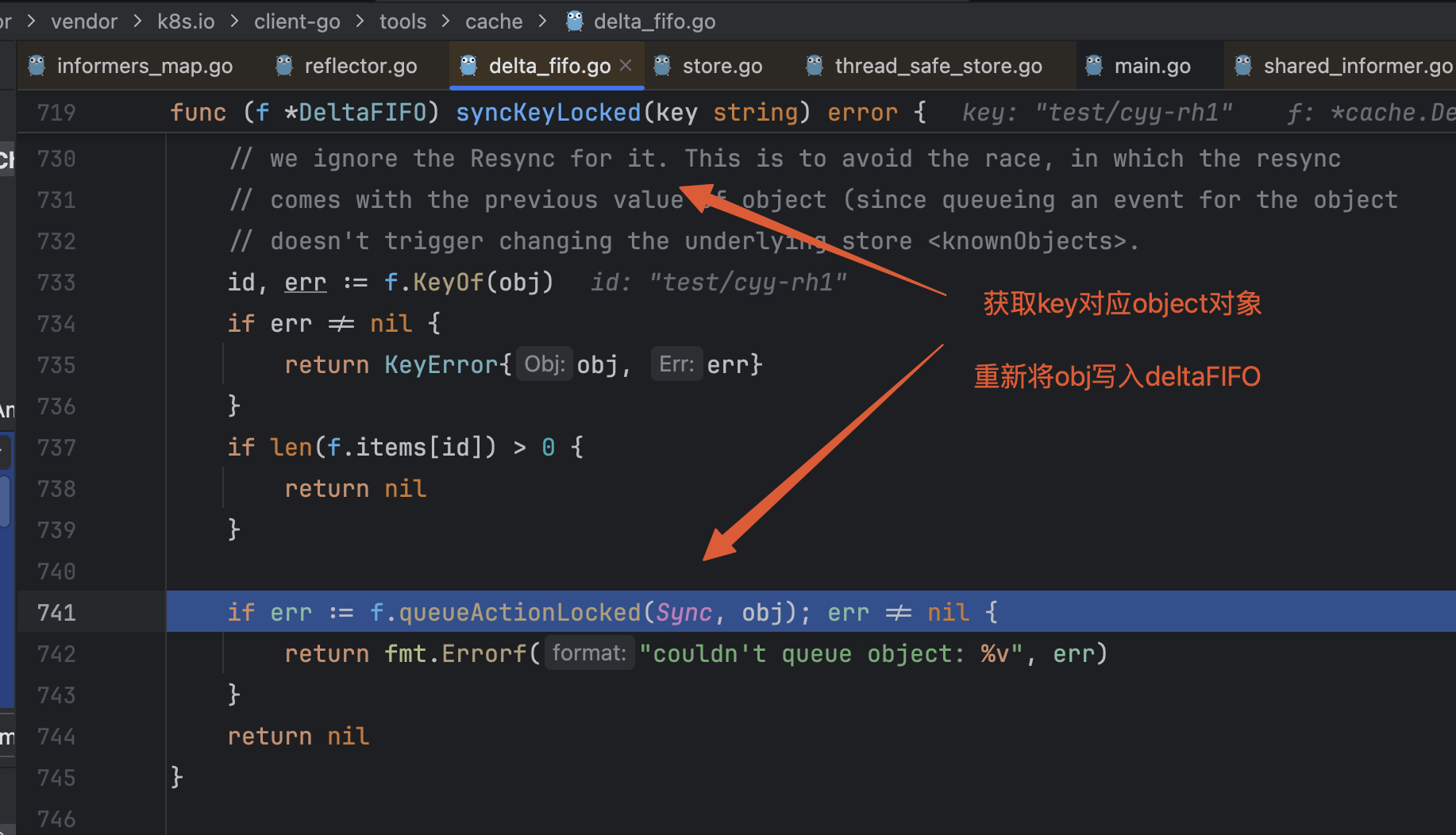Switch to thread_safe_store.go tab
The width and height of the screenshot is (1456, 835).
[924, 66]
